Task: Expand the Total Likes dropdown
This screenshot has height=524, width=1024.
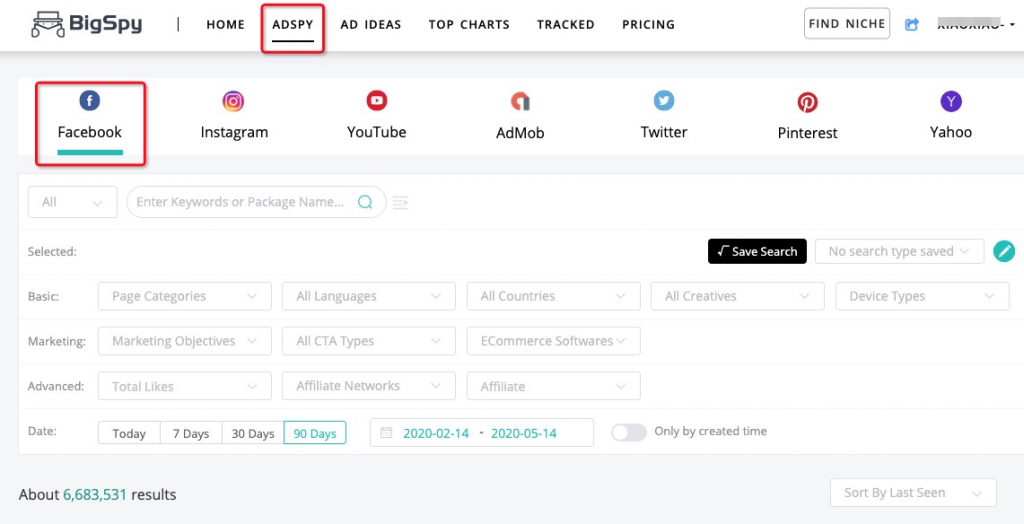Action: tap(185, 386)
